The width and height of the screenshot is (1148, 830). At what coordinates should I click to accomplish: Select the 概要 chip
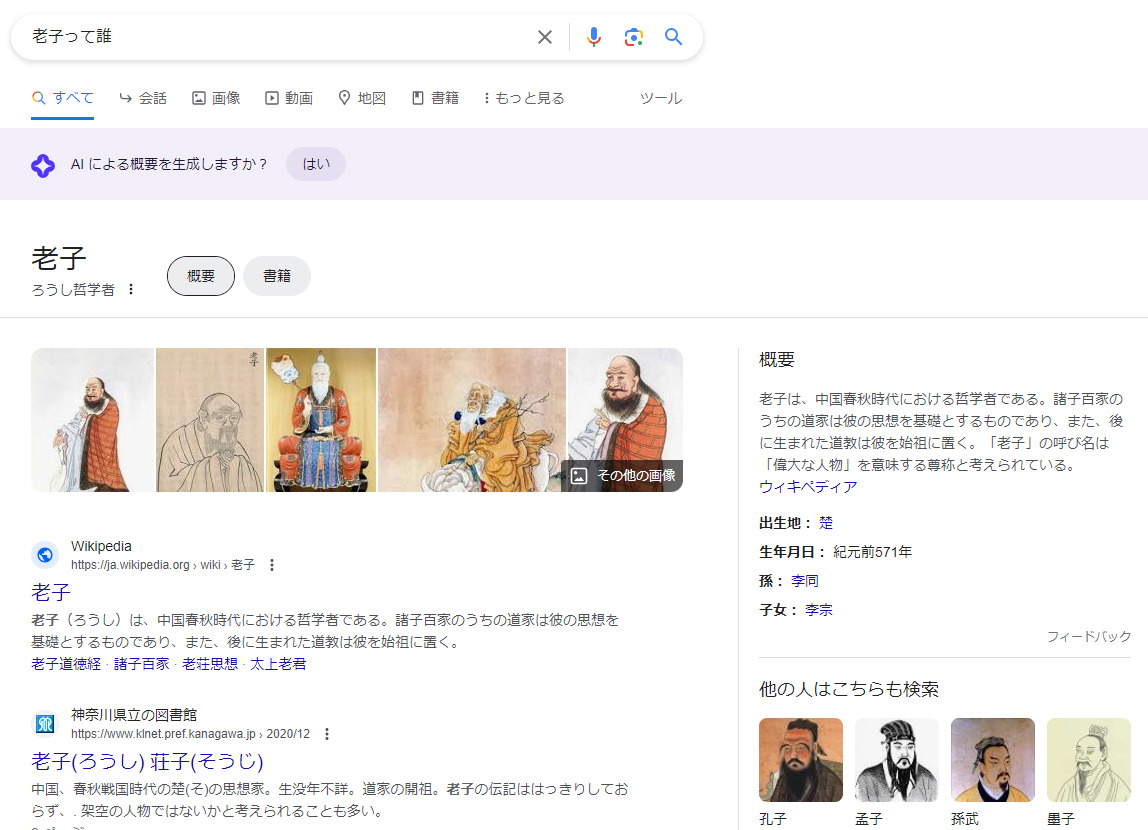[201, 276]
